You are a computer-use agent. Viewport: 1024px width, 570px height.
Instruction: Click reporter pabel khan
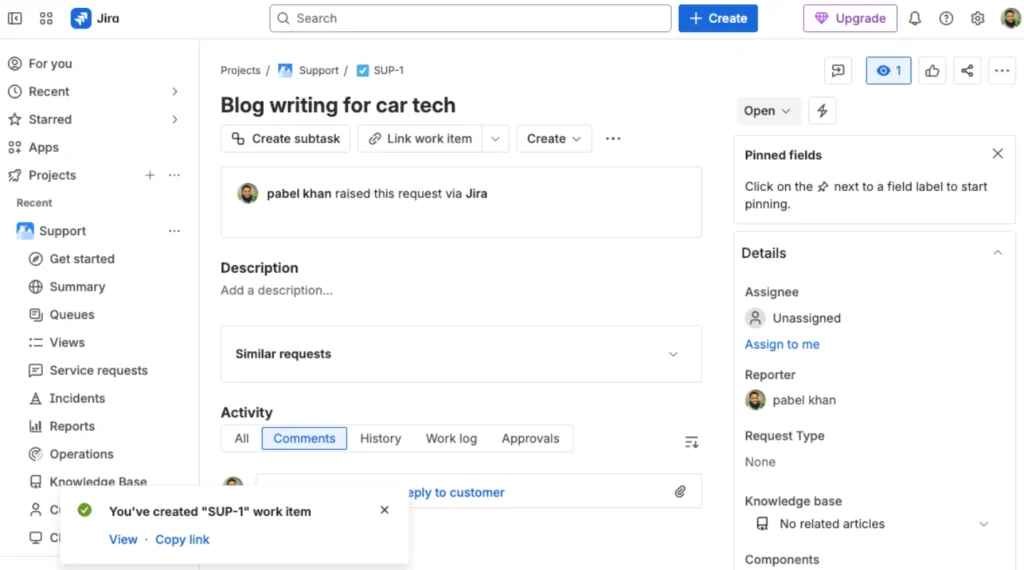click(x=790, y=400)
